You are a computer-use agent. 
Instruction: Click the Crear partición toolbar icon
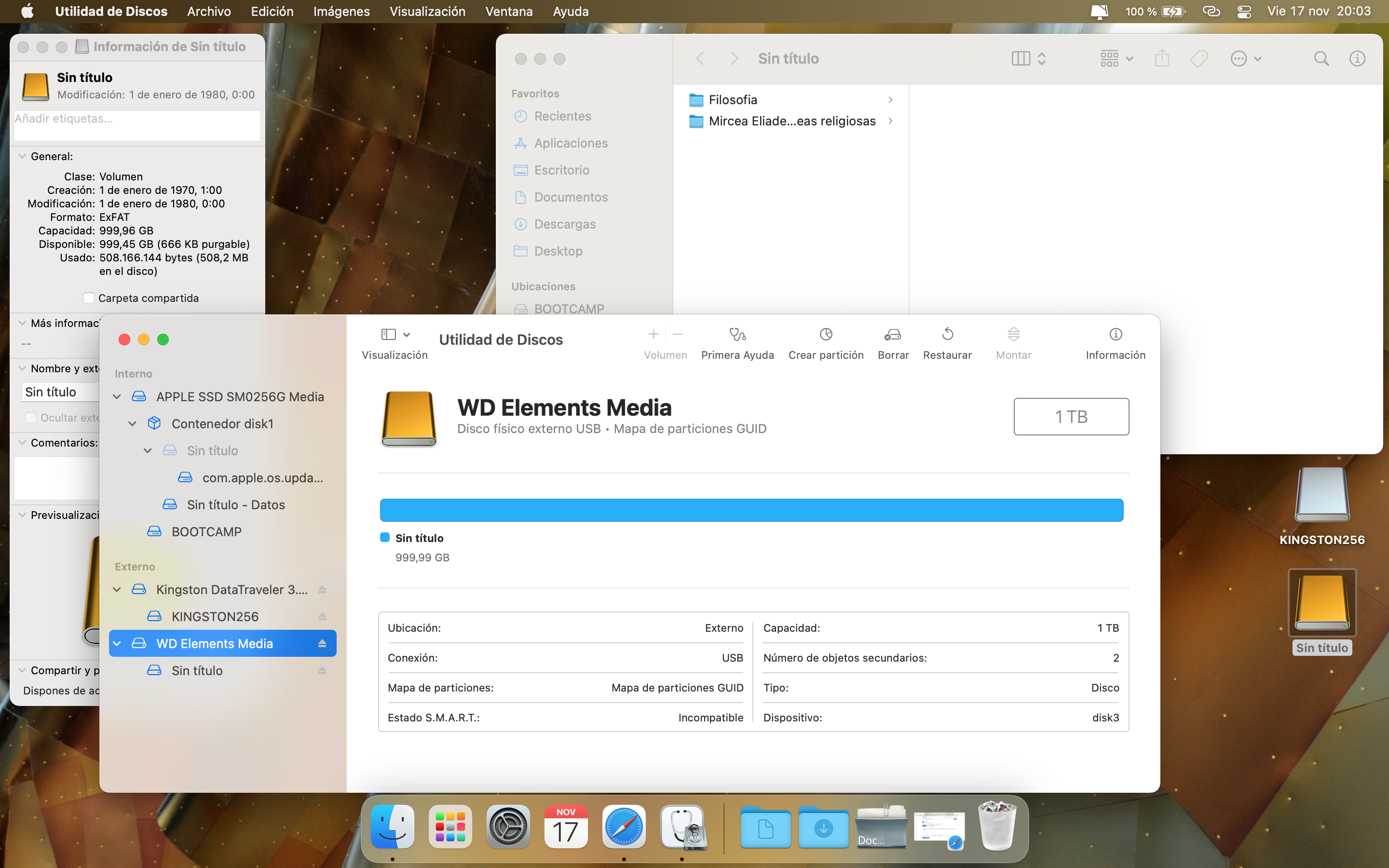pyautogui.click(x=825, y=335)
